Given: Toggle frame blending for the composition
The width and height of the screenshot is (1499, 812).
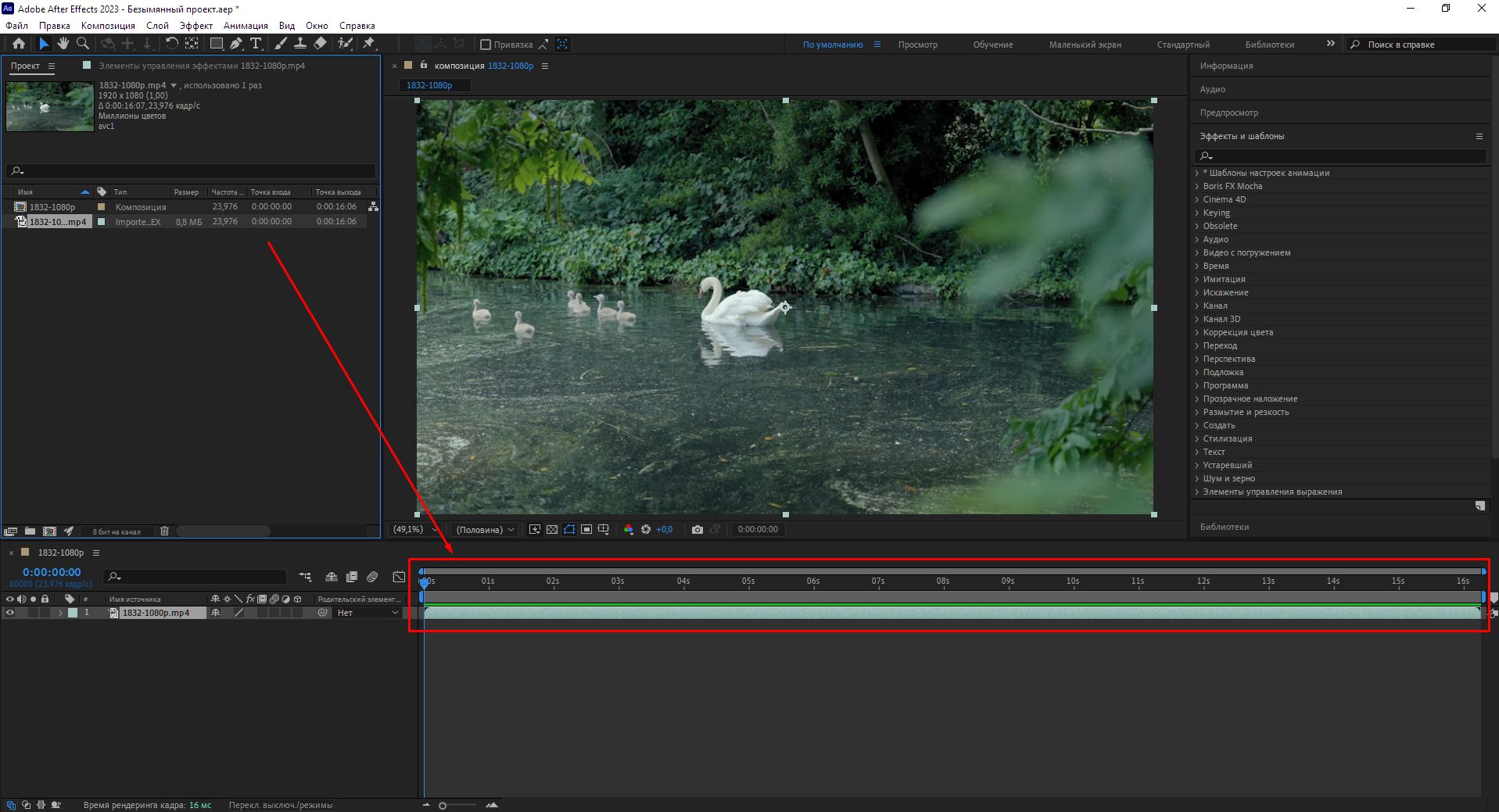Looking at the screenshot, I should [x=352, y=577].
